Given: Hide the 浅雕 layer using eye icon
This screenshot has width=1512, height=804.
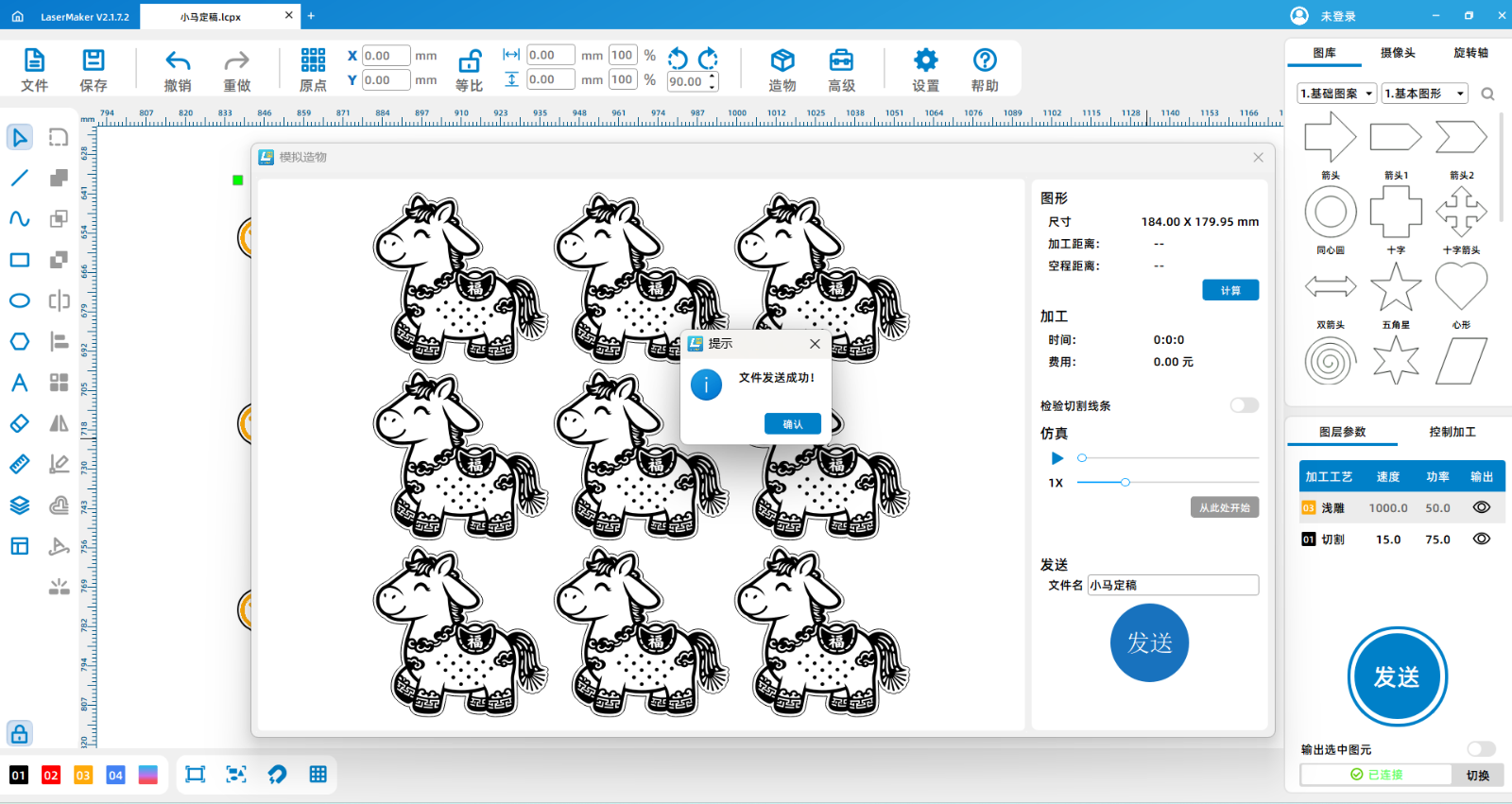Looking at the screenshot, I should pyautogui.click(x=1481, y=507).
